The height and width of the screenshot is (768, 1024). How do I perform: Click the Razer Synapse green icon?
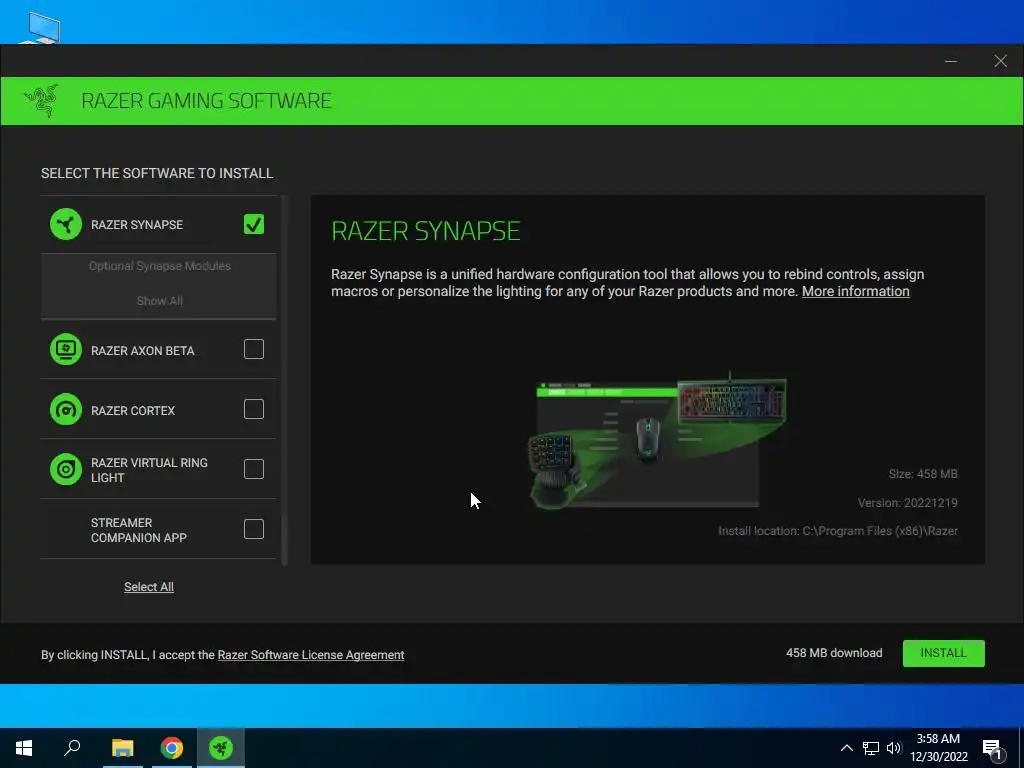66,225
